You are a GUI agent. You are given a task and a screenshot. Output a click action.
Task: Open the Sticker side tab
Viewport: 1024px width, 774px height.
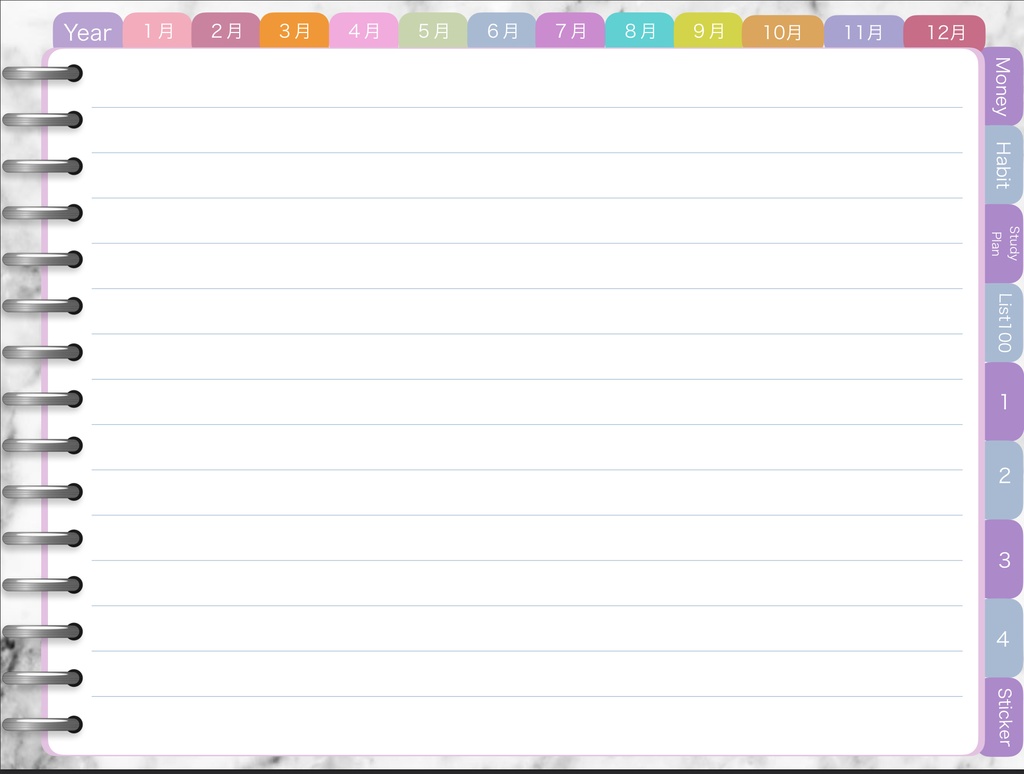click(1003, 717)
